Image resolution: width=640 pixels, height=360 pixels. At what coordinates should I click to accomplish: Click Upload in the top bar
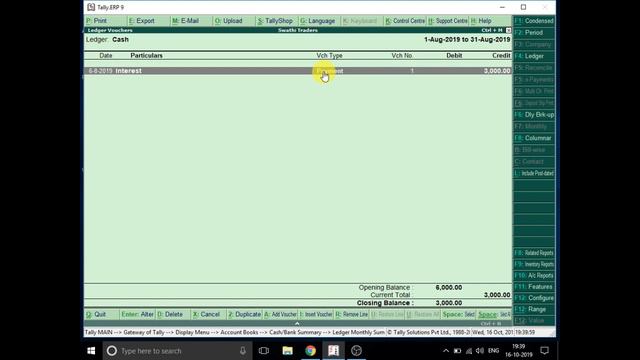click(229, 21)
